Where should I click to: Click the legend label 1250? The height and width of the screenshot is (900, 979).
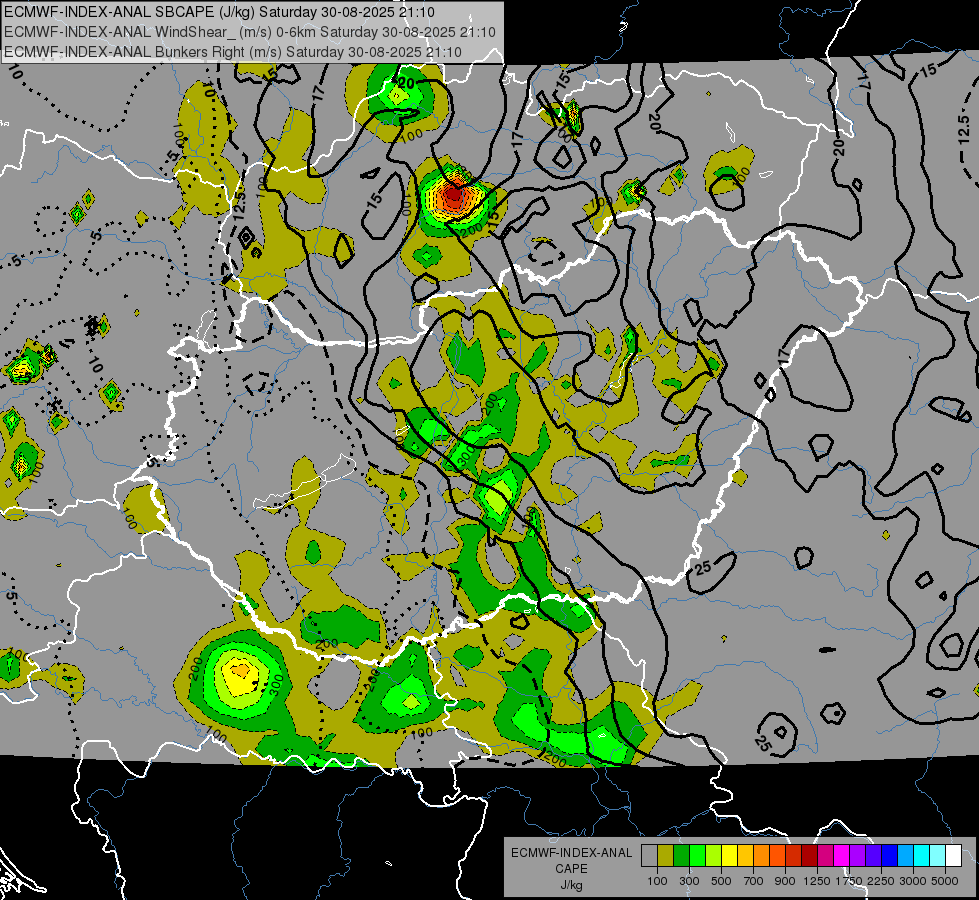[x=817, y=881]
